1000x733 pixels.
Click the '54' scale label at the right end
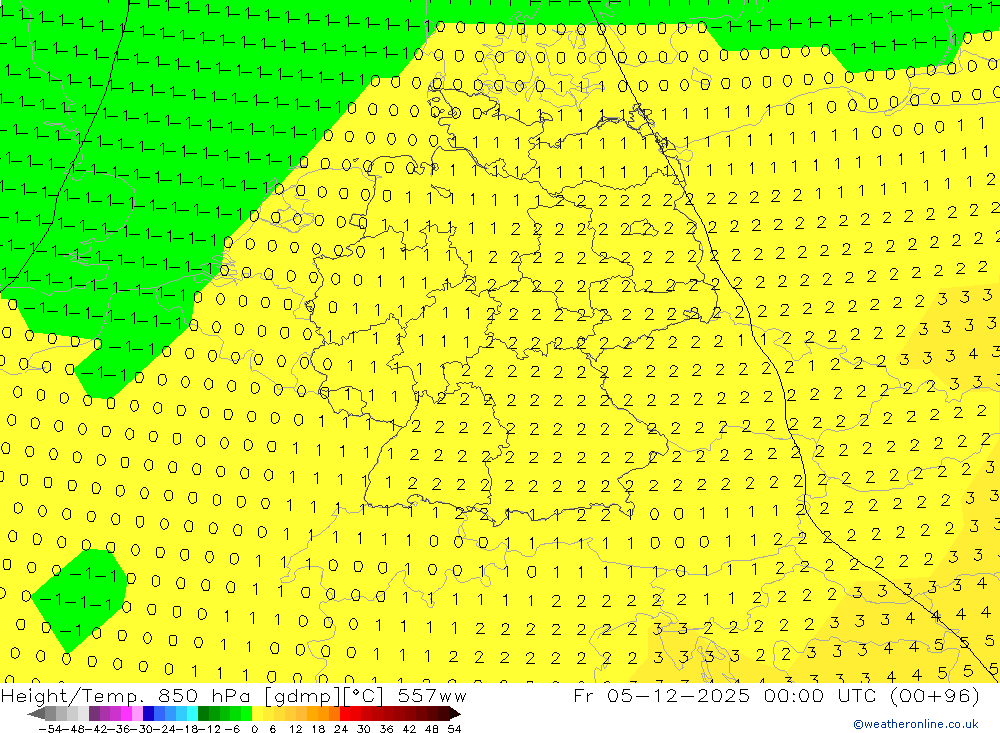pyautogui.click(x=454, y=729)
